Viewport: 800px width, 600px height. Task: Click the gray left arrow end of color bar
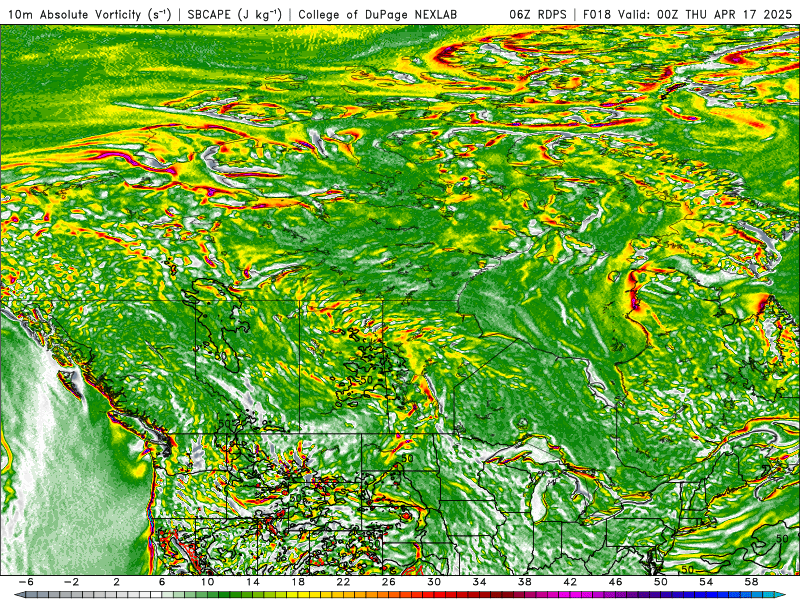(x=19, y=595)
